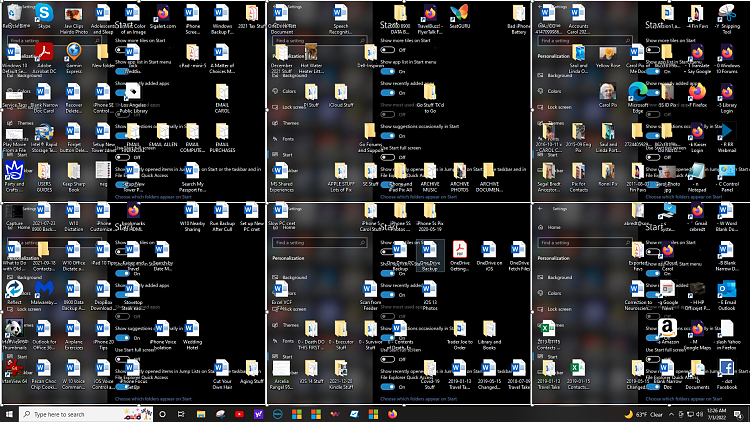Open the Kaiser Login Firefox shortcut
This screenshot has height=422, width=750.
point(696,135)
